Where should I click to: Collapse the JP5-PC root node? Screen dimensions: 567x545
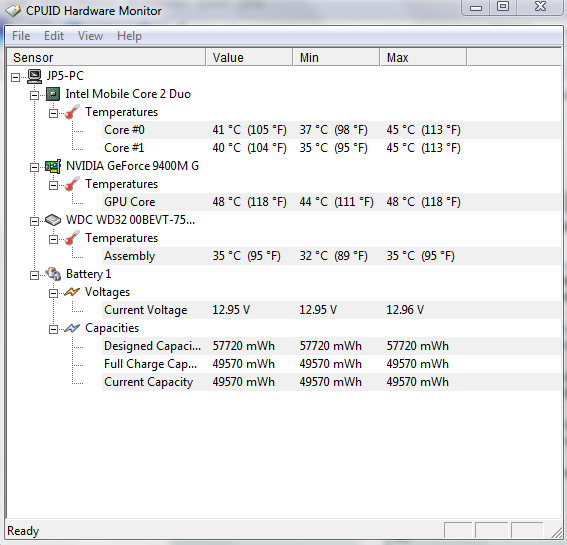pyautogui.click(x=15, y=77)
